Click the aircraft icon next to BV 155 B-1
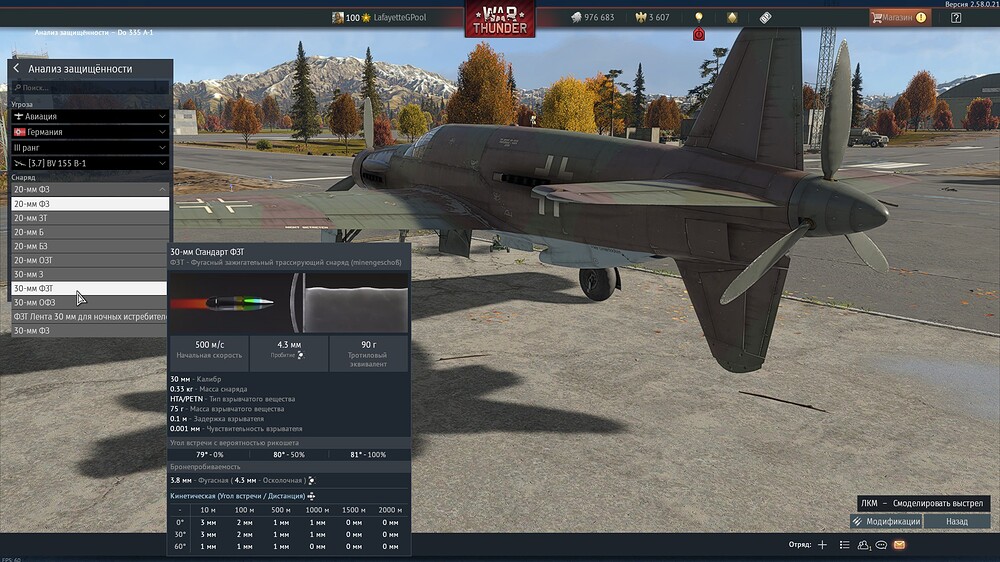The width and height of the screenshot is (1000, 562). (20, 163)
